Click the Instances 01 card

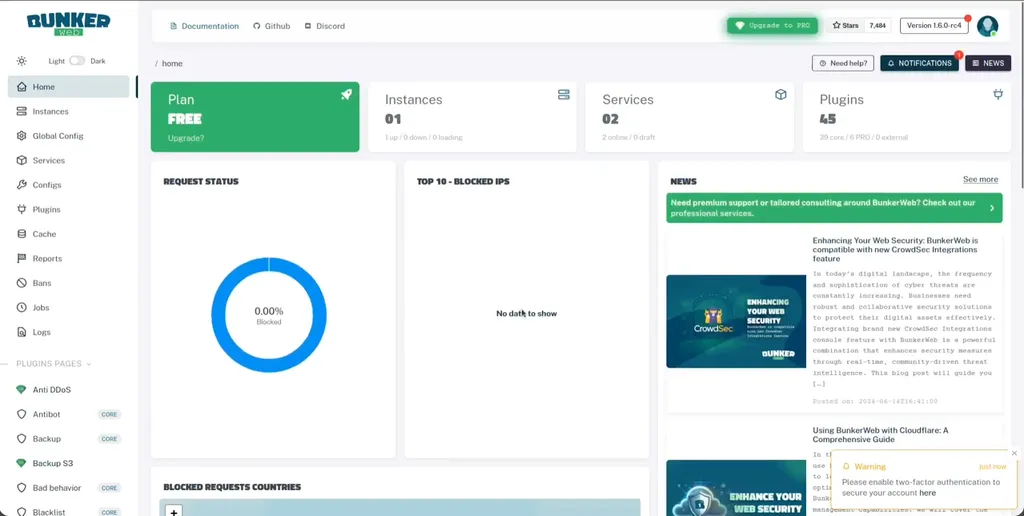[472, 117]
